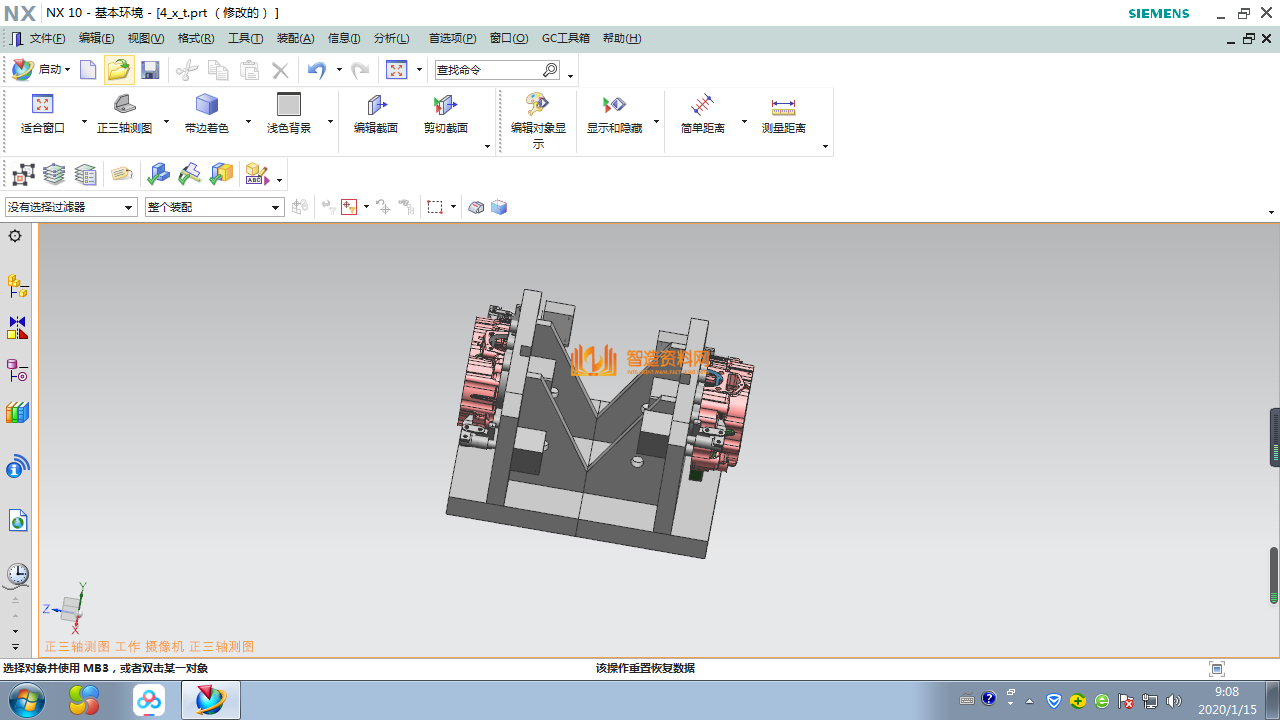Toggle the 浅色背景 light background
Screen dimensions: 1280x720
click(x=289, y=114)
